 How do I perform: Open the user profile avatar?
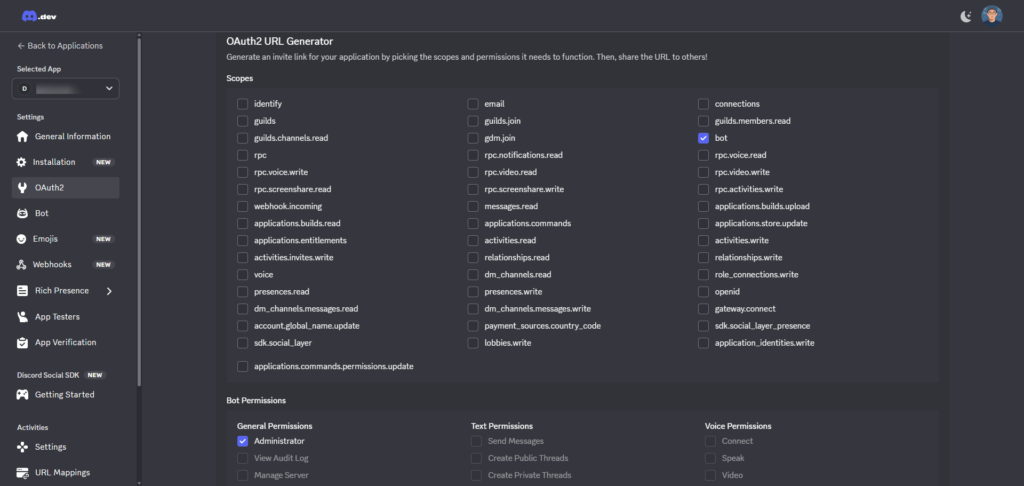(x=991, y=15)
